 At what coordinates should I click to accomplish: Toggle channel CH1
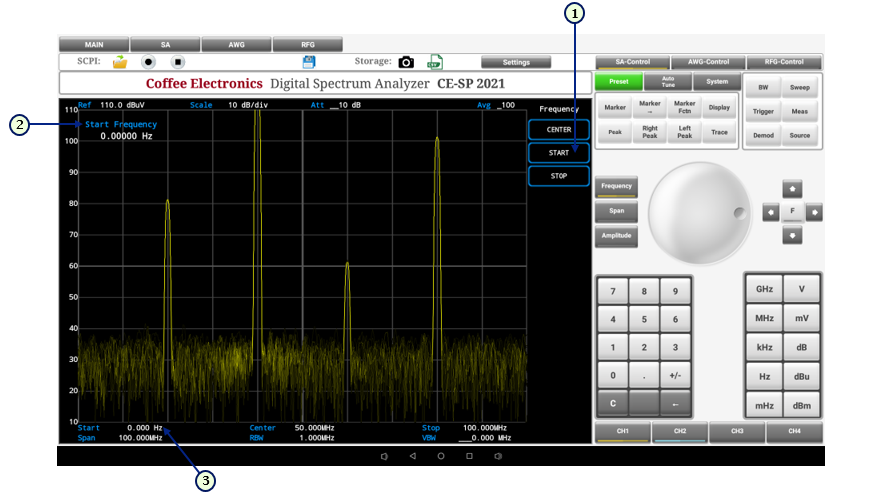(x=623, y=431)
